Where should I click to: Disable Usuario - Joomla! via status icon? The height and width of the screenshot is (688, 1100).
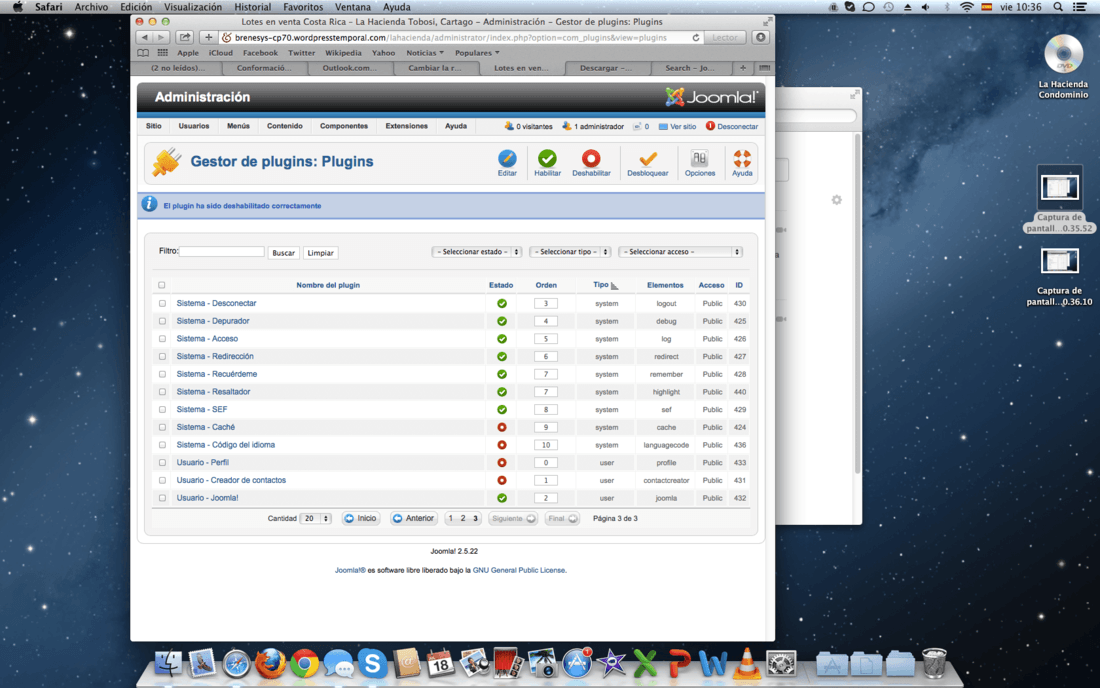[x=502, y=498]
